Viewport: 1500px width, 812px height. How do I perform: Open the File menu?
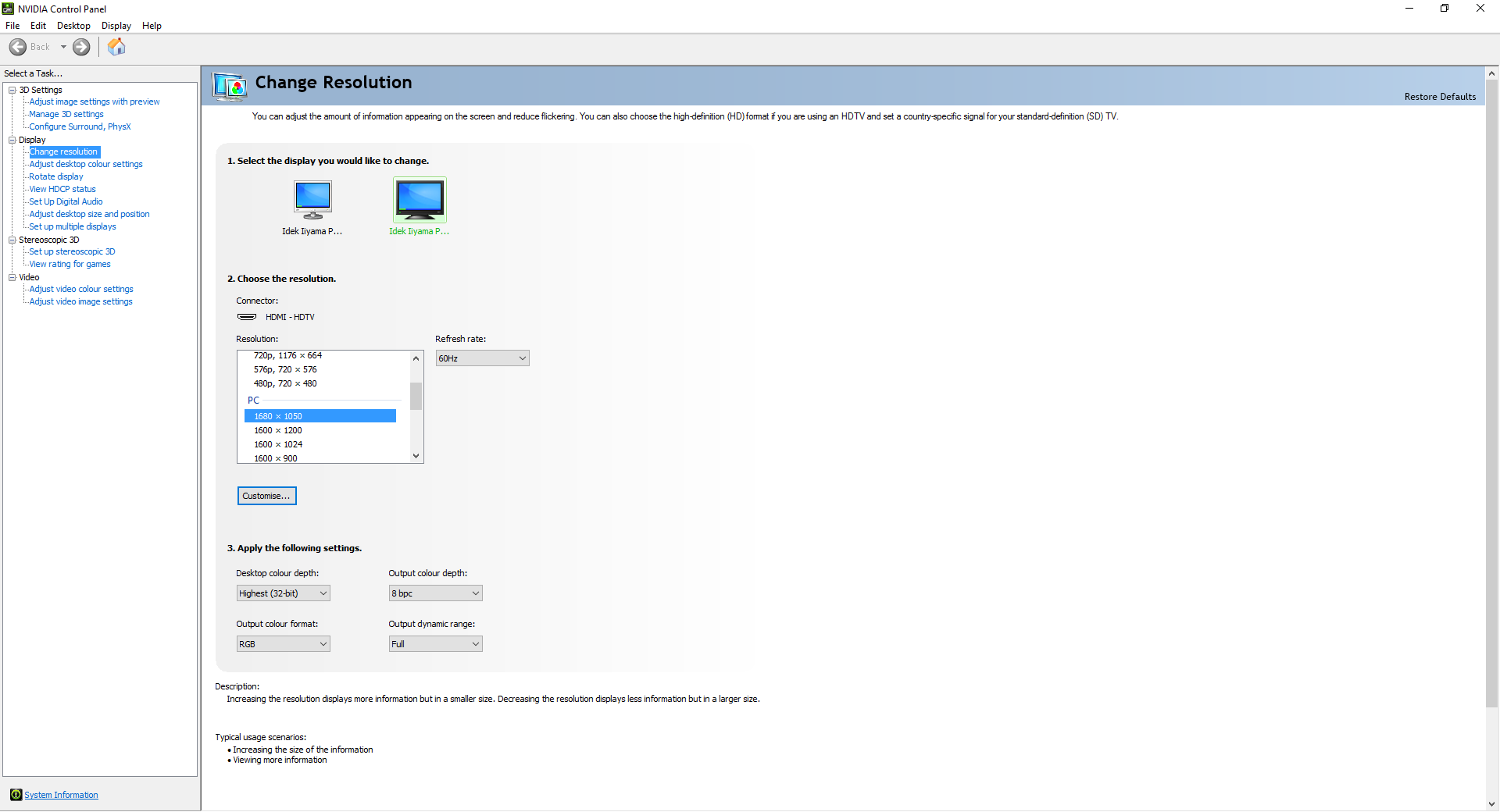[x=12, y=26]
